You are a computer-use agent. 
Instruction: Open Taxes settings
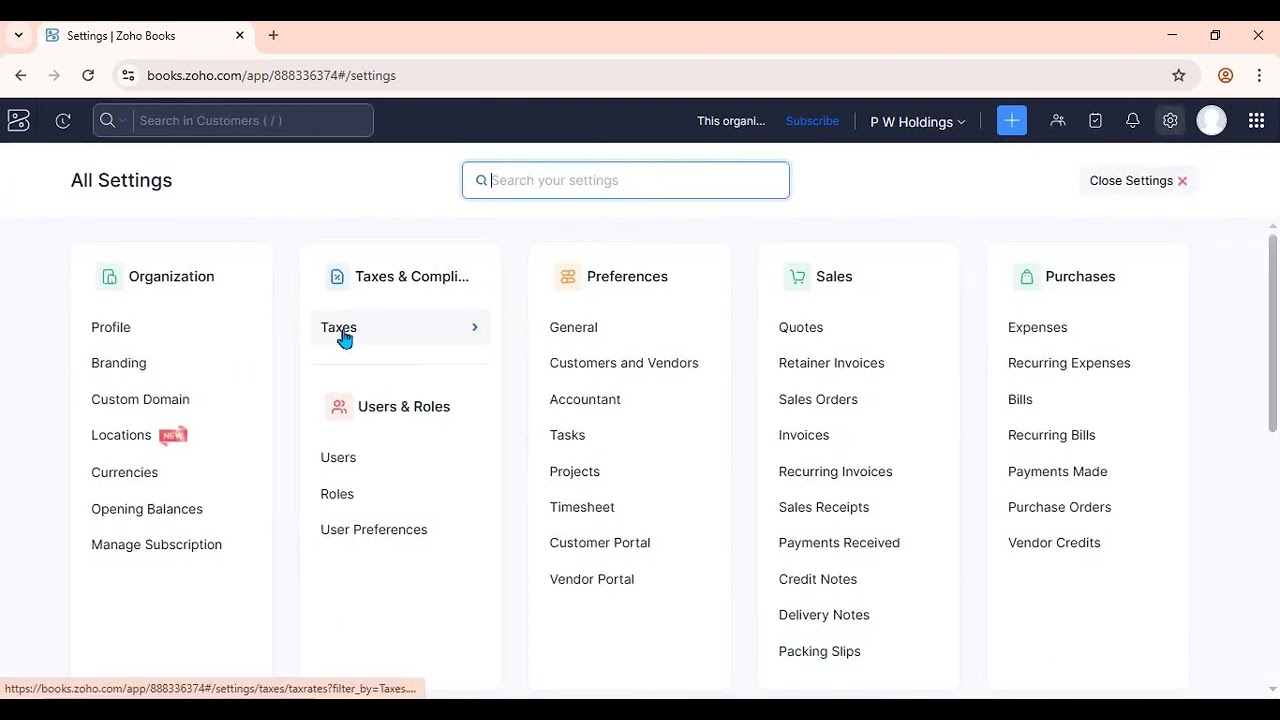click(399, 327)
